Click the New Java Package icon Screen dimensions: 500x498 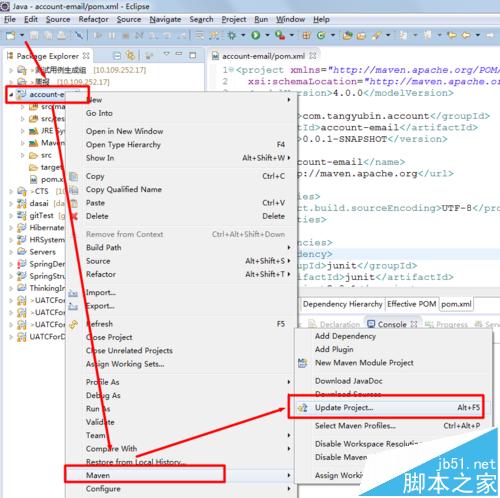306,35
